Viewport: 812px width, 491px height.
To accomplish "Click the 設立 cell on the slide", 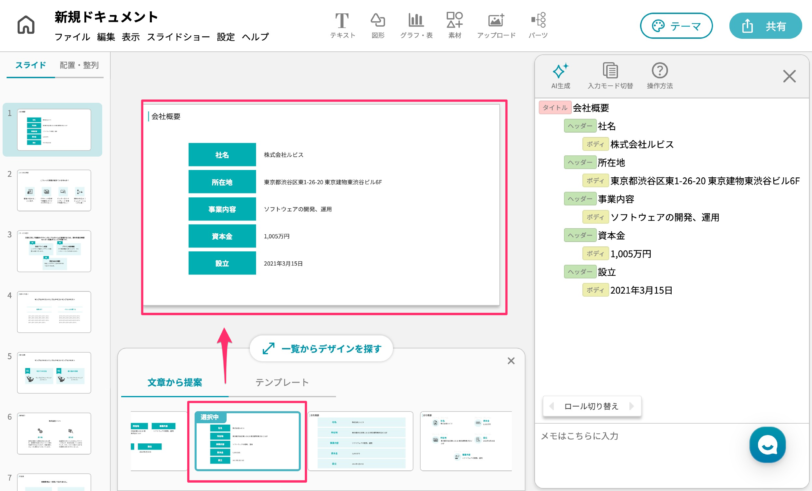I will coord(222,263).
